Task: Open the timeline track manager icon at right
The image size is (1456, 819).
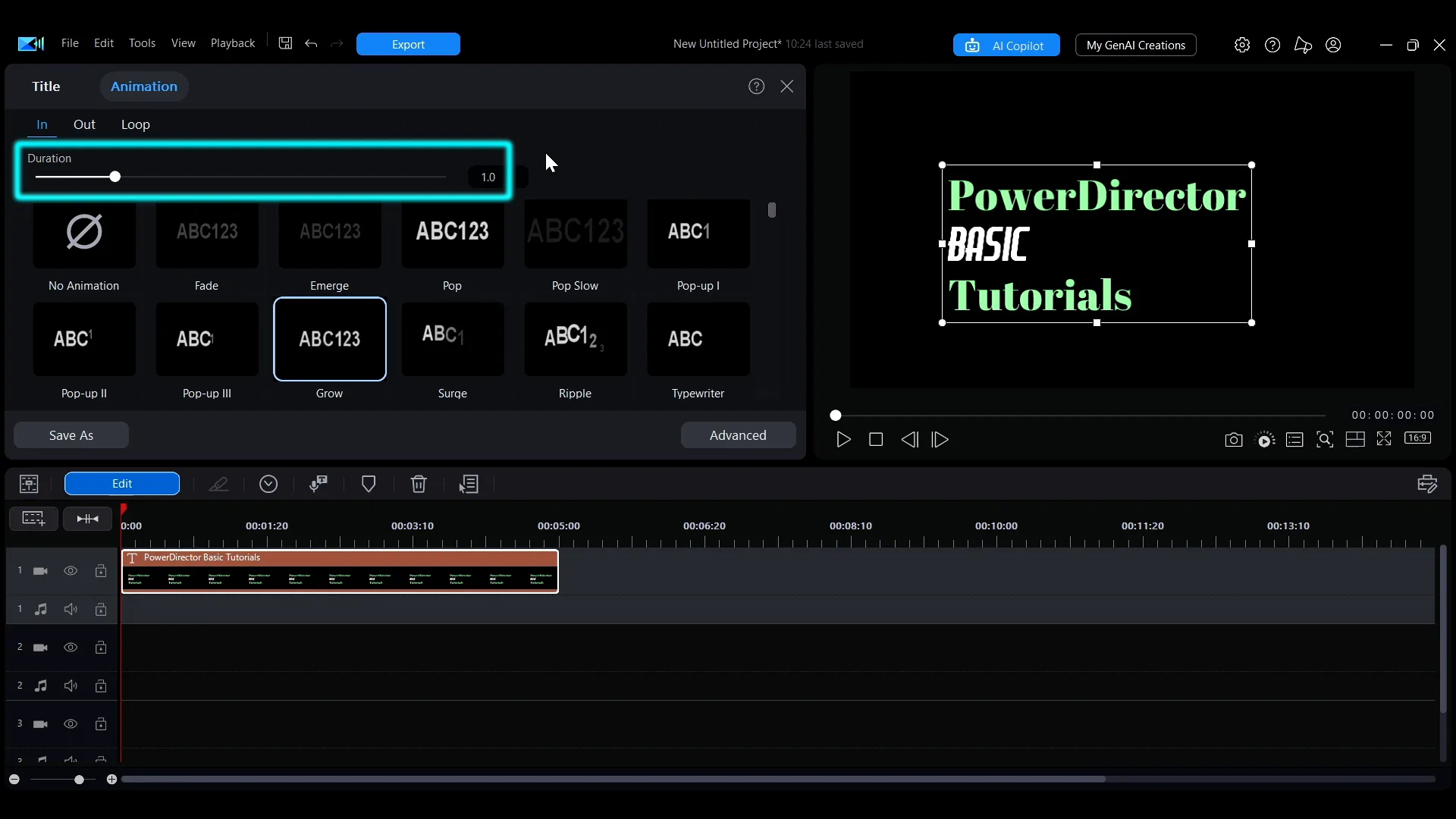Action: click(1427, 484)
